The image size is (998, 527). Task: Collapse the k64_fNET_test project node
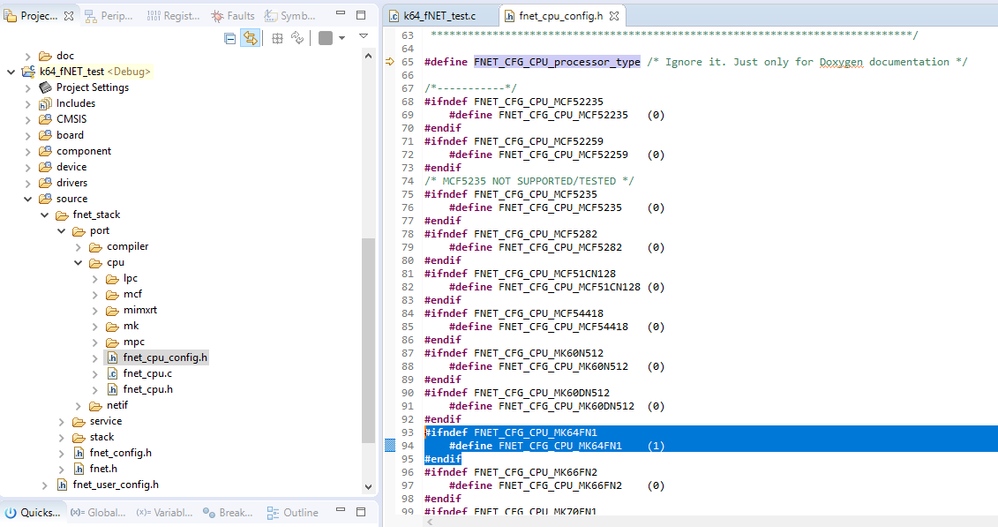click(x=11, y=72)
